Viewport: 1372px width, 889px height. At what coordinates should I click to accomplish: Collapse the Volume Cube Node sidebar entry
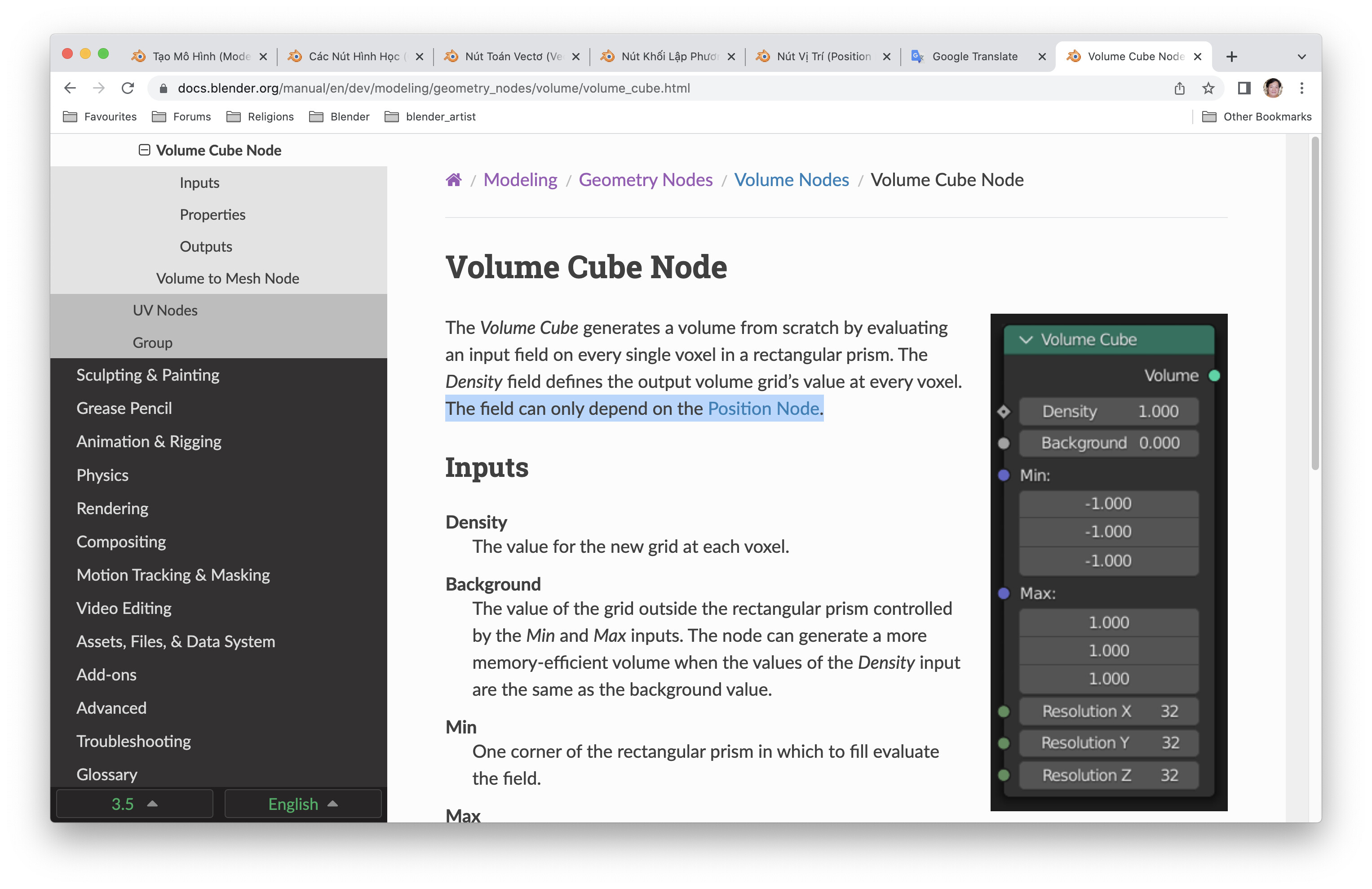click(145, 150)
